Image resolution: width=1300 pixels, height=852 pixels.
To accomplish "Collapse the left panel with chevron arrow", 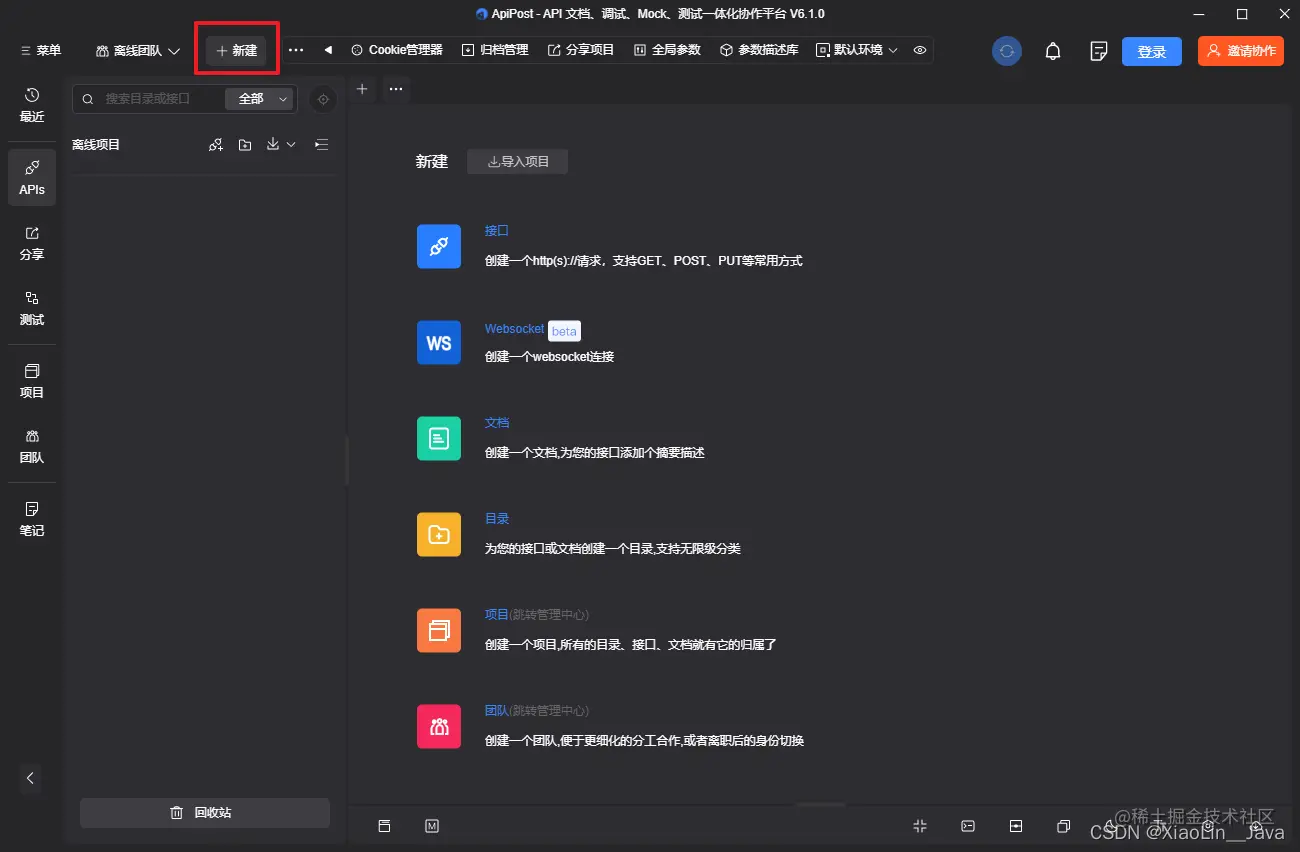I will pos(30,779).
